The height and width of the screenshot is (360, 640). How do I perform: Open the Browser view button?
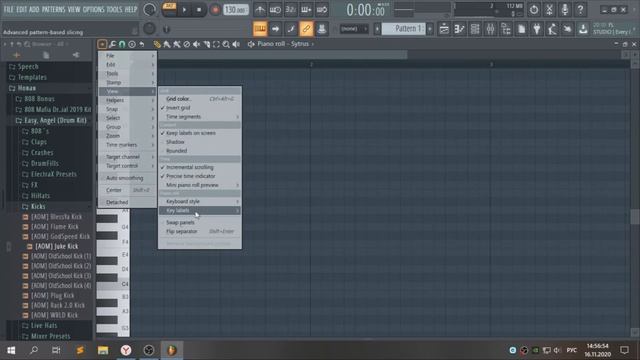click(506, 29)
